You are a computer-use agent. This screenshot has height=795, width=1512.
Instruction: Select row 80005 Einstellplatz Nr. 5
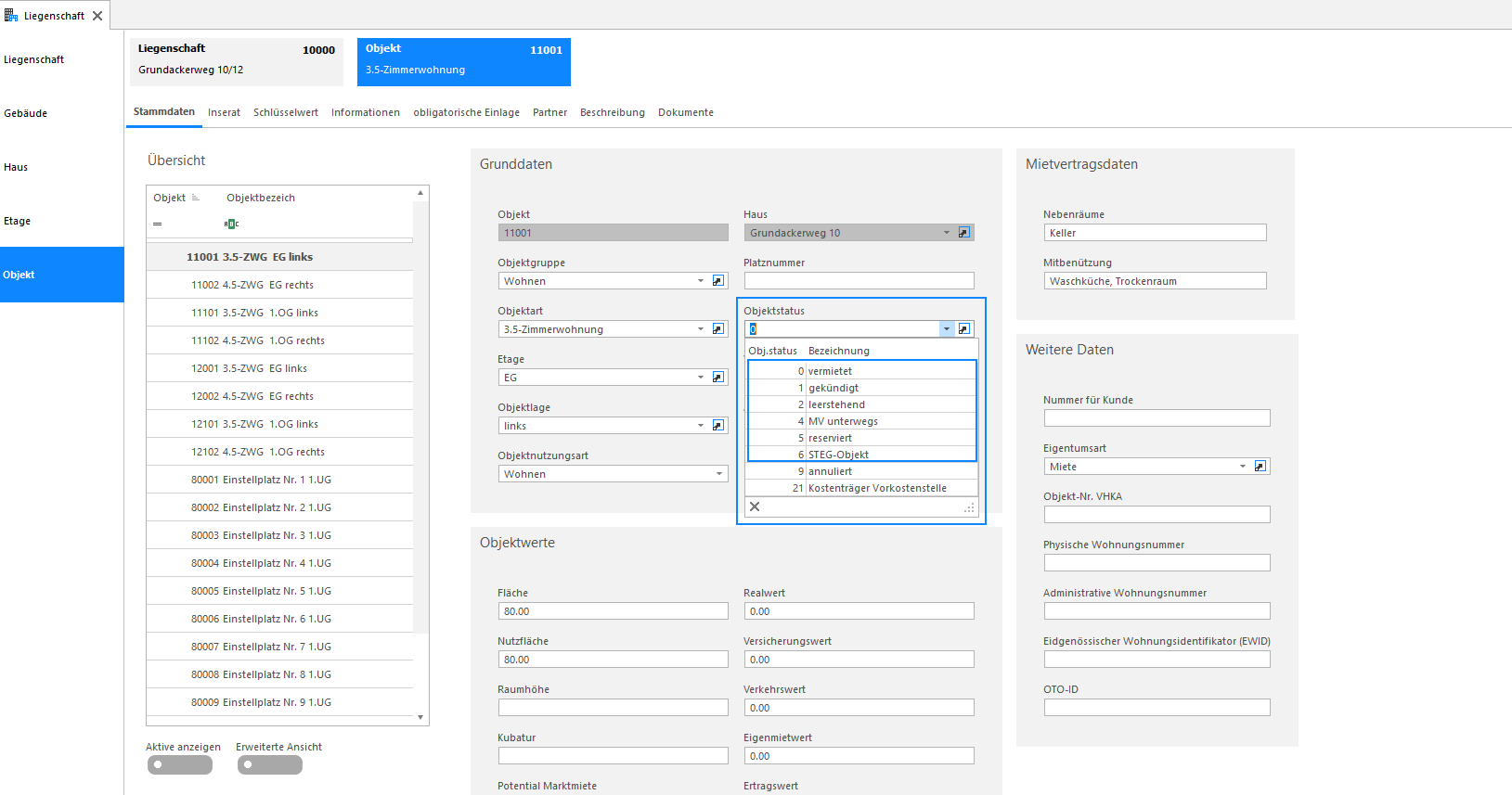(279, 591)
